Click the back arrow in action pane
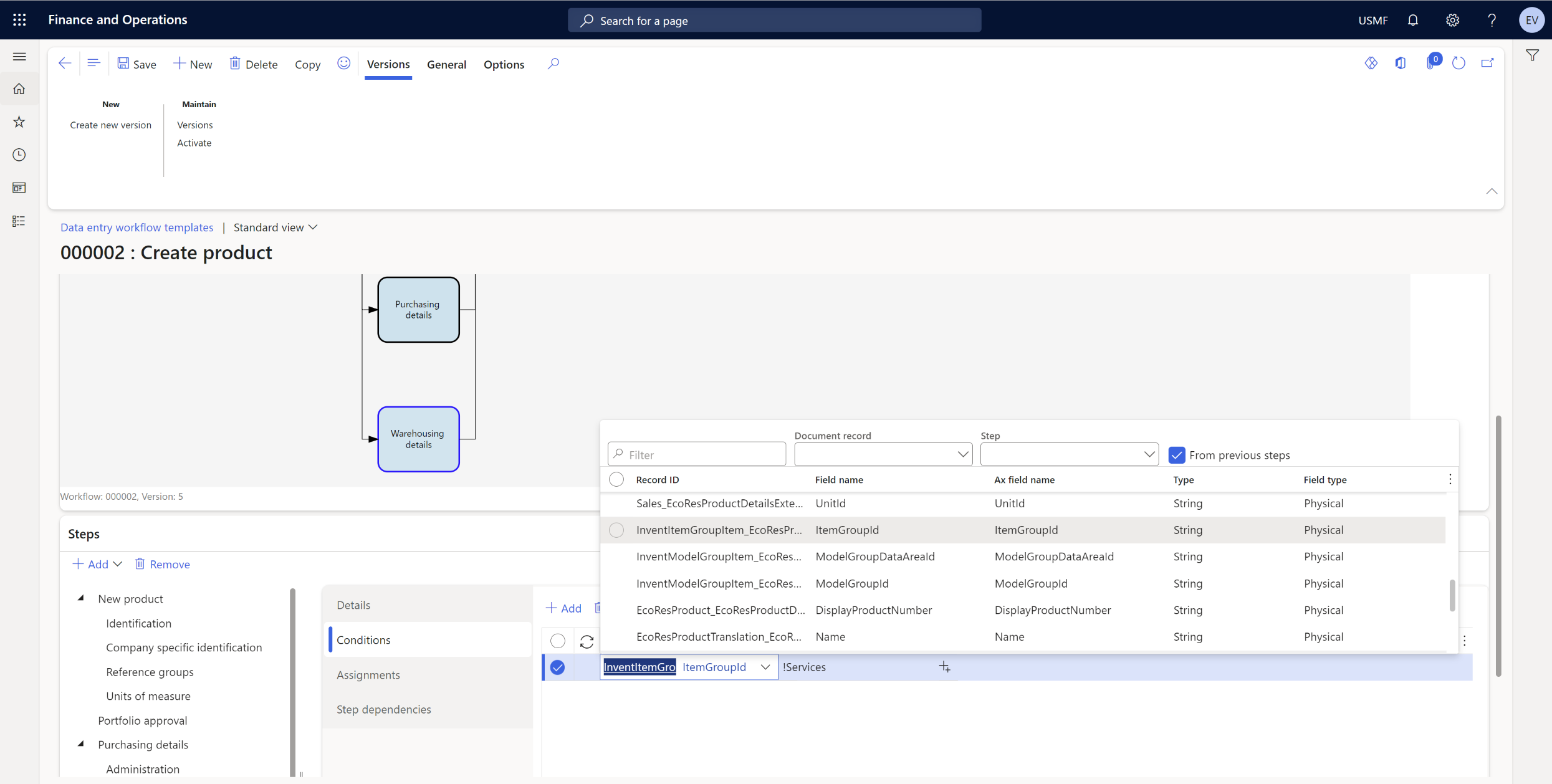This screenshot has height=784, width=1552. (65, 64)
